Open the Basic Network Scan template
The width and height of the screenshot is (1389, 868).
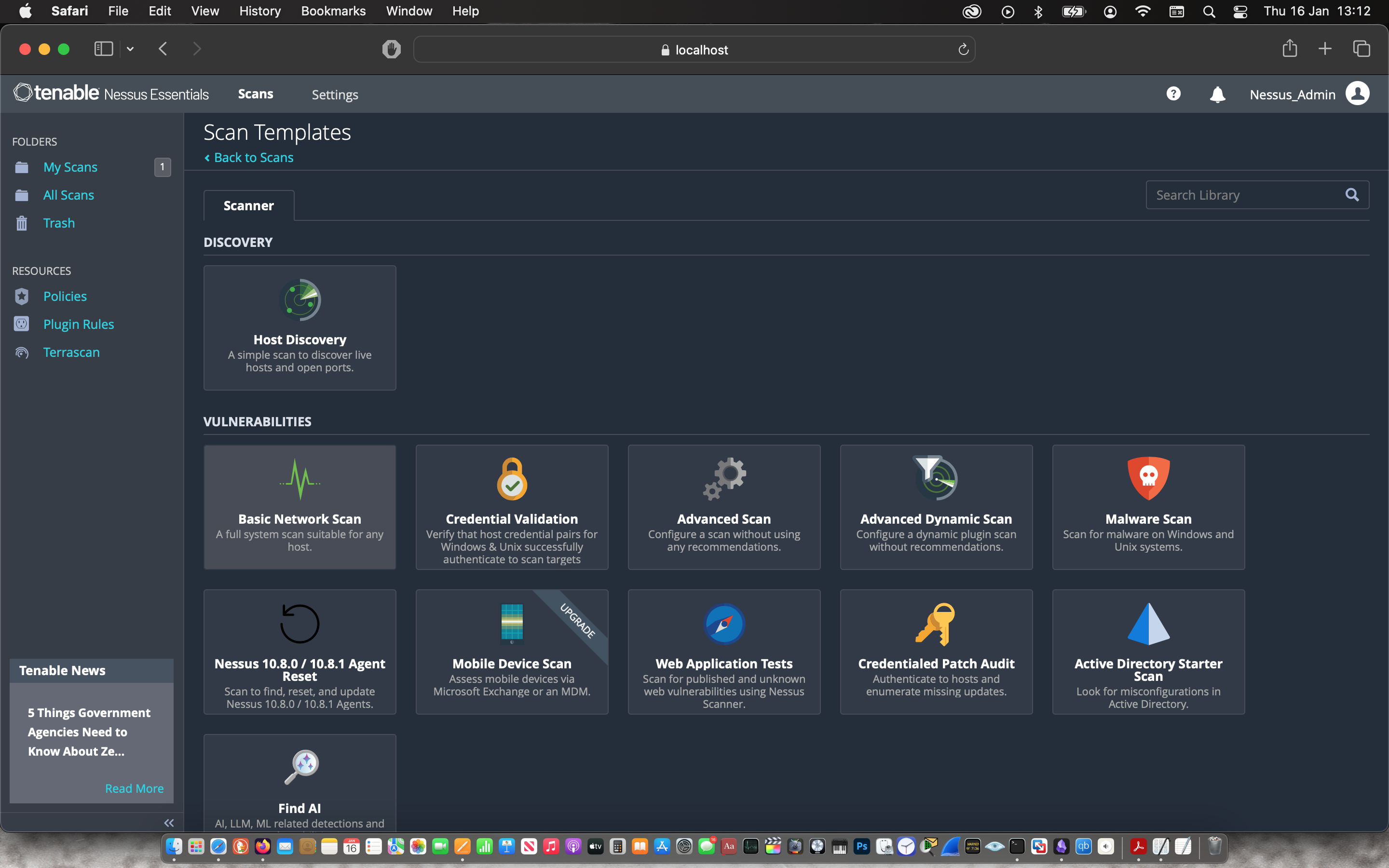tap(300, 507)
